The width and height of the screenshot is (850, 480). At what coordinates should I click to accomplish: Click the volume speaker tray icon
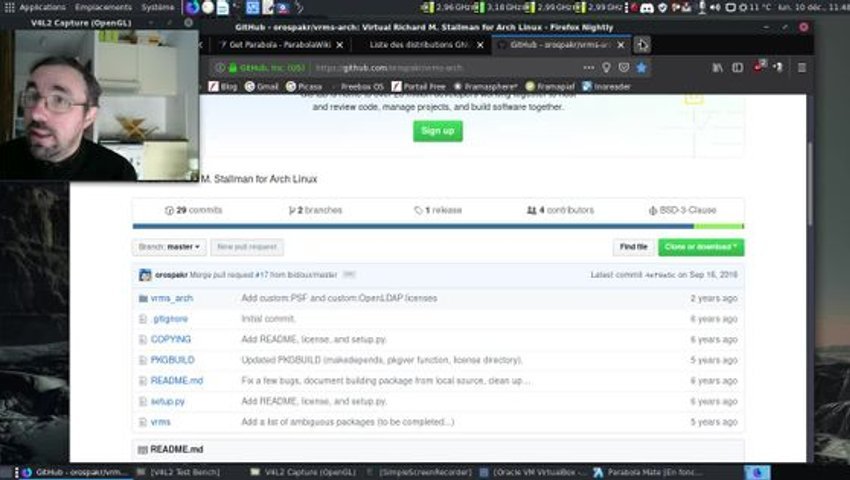coord(716,8)
